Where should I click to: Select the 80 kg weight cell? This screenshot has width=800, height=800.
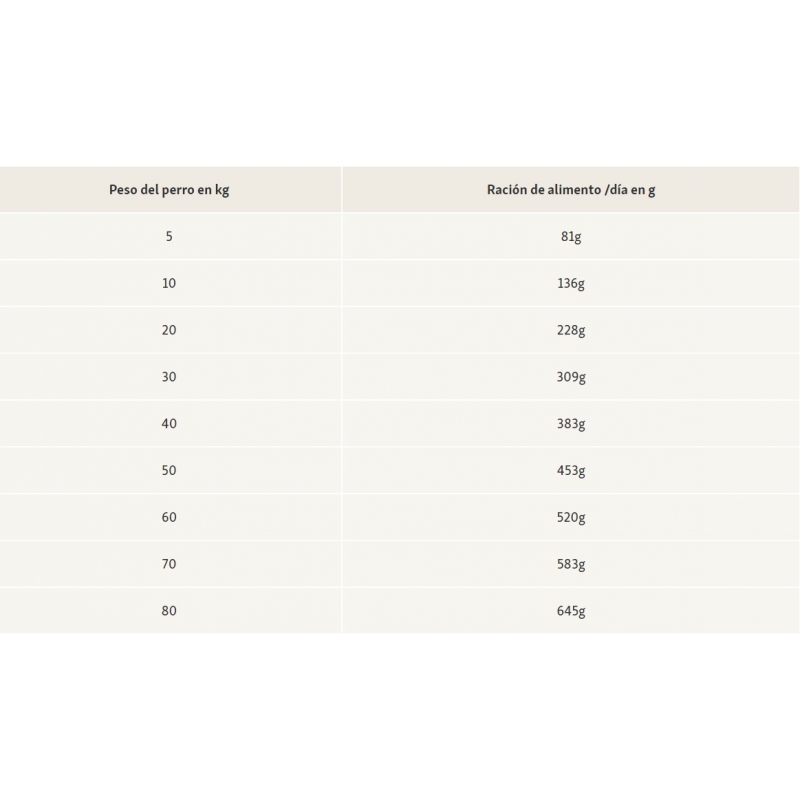click(x=169, y=611)
